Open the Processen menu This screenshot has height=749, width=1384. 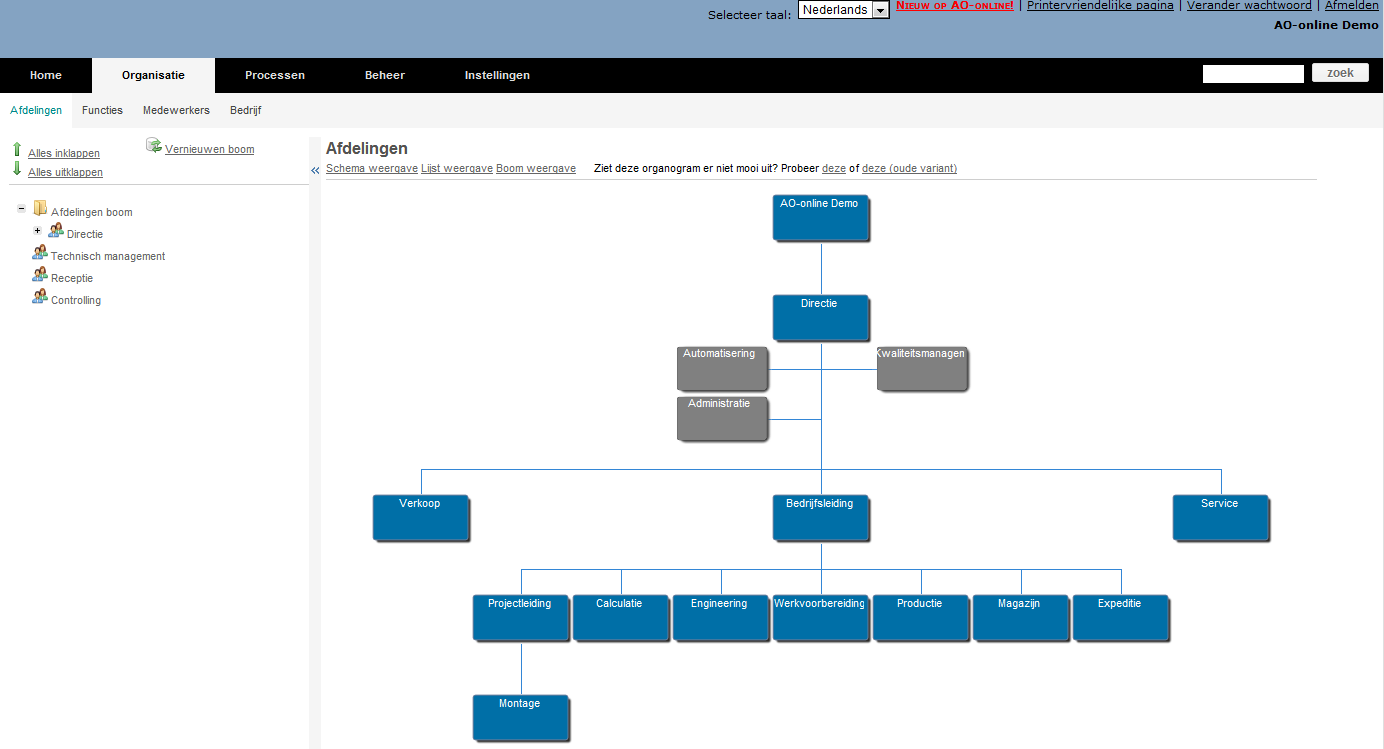[275, 76]
